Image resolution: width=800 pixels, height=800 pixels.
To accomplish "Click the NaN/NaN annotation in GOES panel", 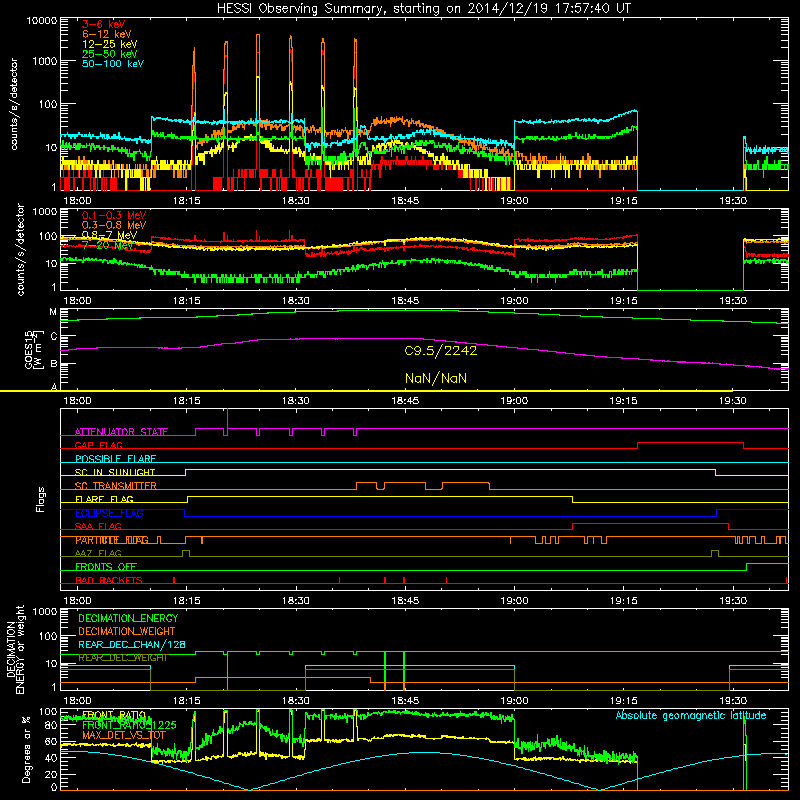I will pyautogui.click(x=436, y=378).
